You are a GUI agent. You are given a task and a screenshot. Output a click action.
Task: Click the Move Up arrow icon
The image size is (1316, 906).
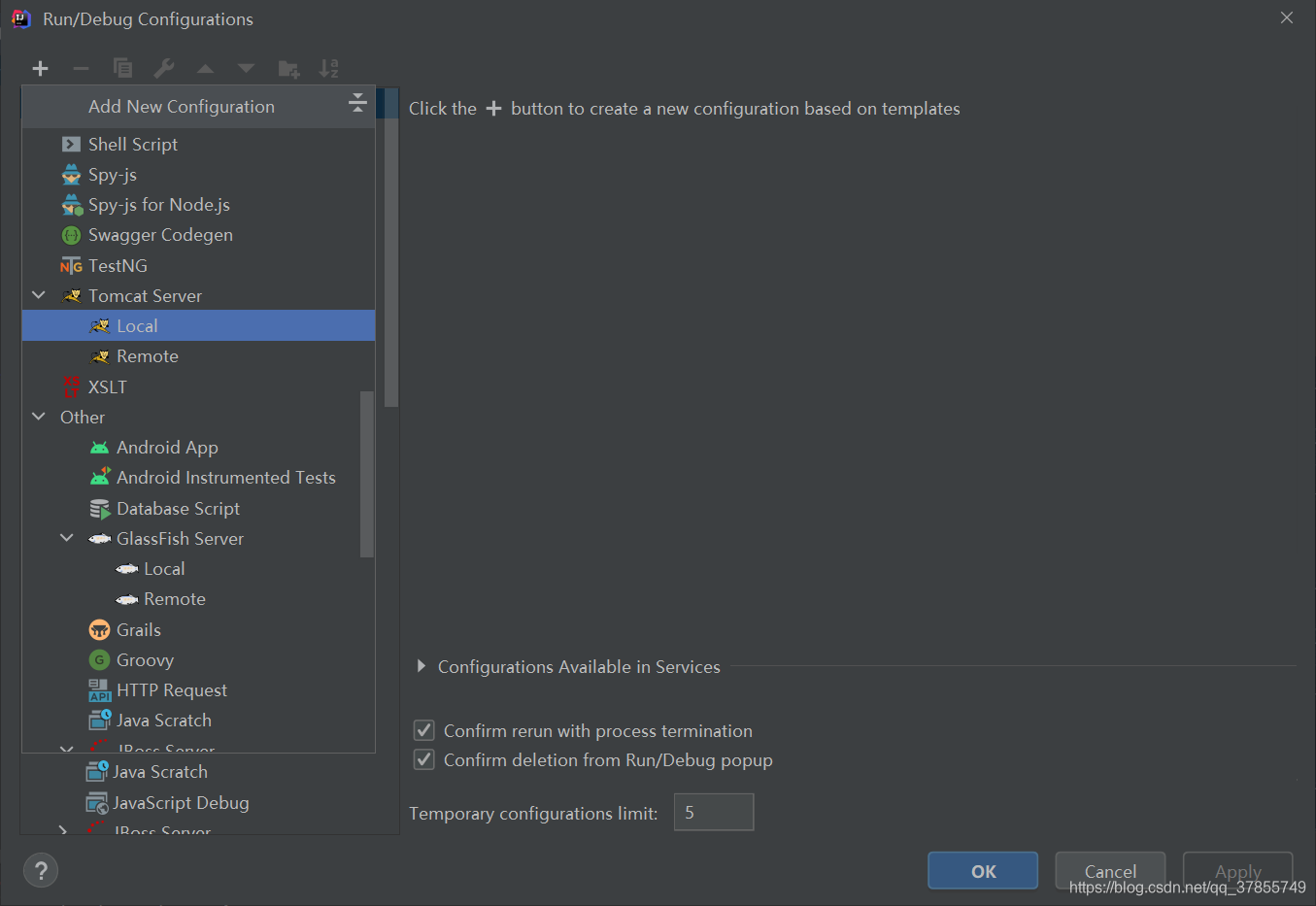point(205,68)
